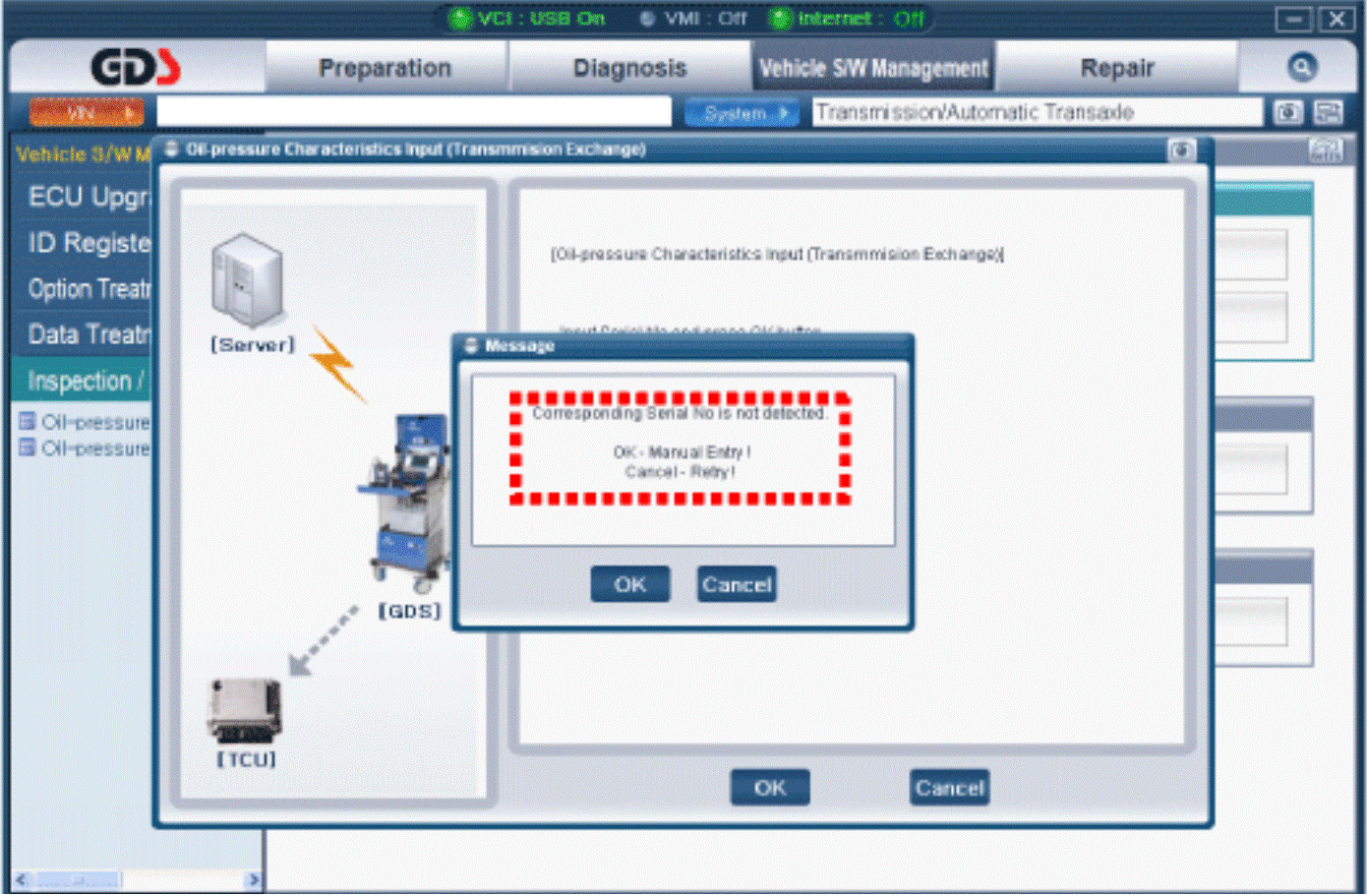The image size is (1367, 896).
Task: Click the GDS logo
Action: (136, 67)
